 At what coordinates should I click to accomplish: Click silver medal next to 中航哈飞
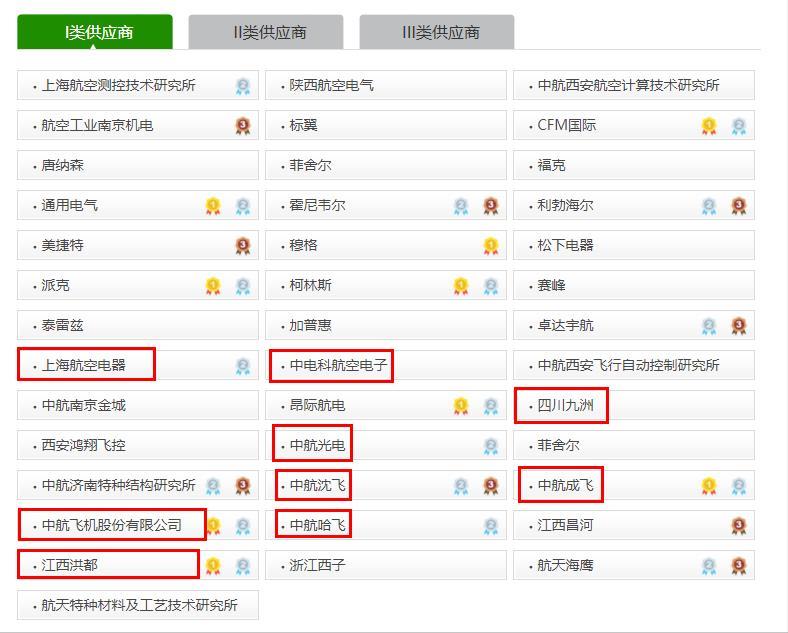pos(491,526)
